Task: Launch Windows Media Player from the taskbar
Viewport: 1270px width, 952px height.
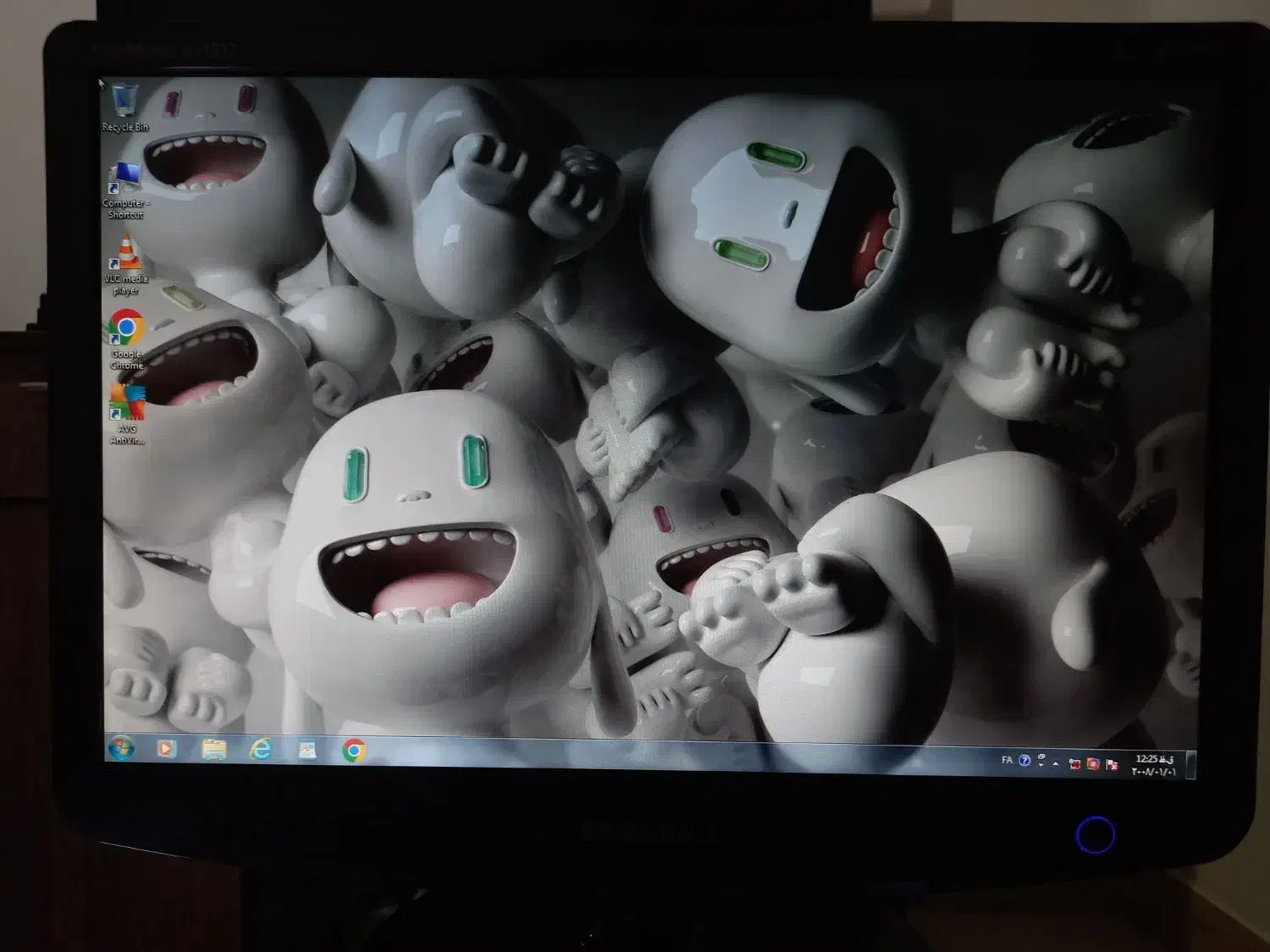Action: point(167,749)
